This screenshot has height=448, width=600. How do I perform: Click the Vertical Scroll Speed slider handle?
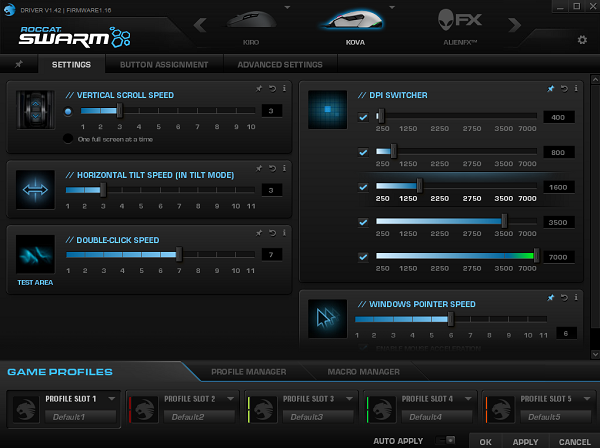[x=119, y=111]
